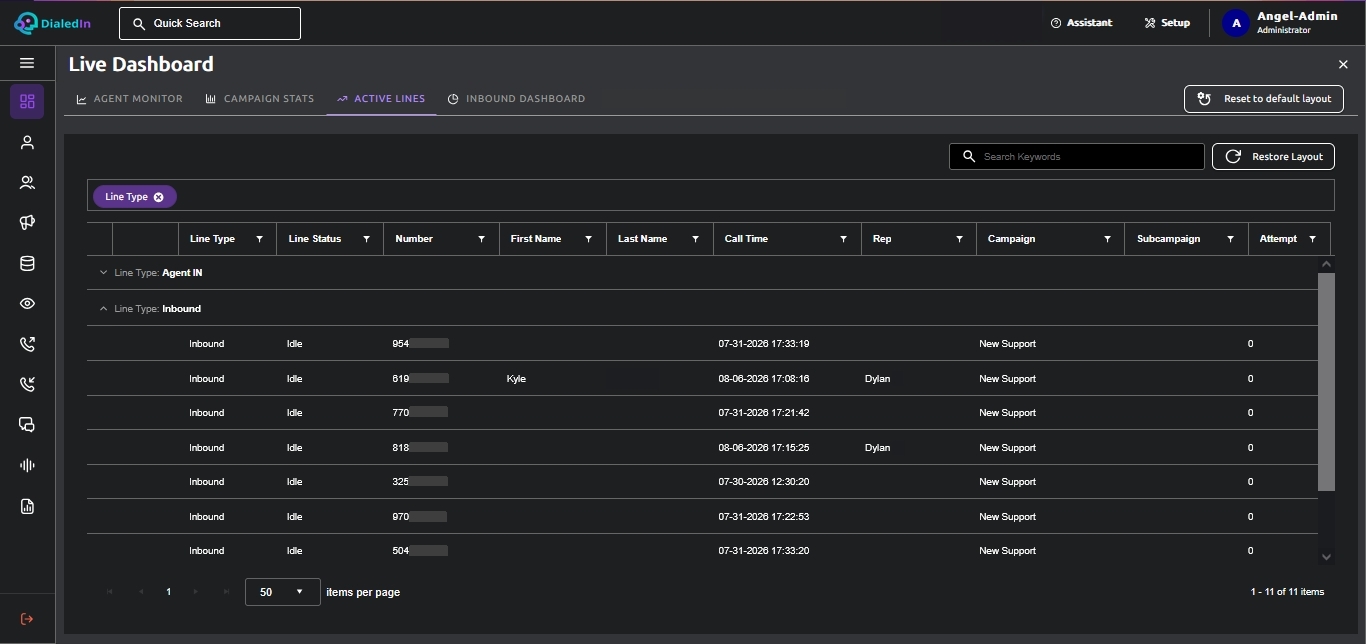Sort by Line Type column header
The image size is (1366, 644).
click(x=212, y=239)
